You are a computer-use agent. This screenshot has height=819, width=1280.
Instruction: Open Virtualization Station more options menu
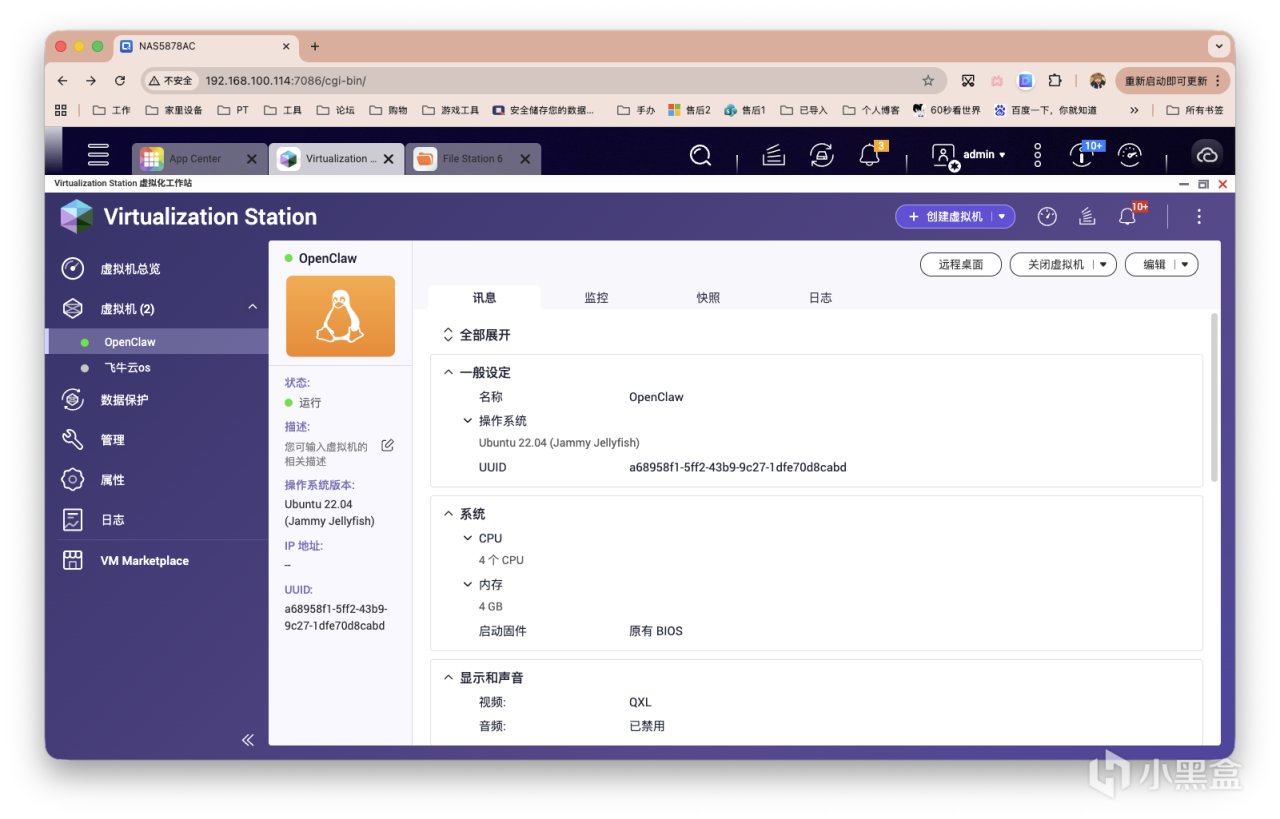(x=1199, y=216)
